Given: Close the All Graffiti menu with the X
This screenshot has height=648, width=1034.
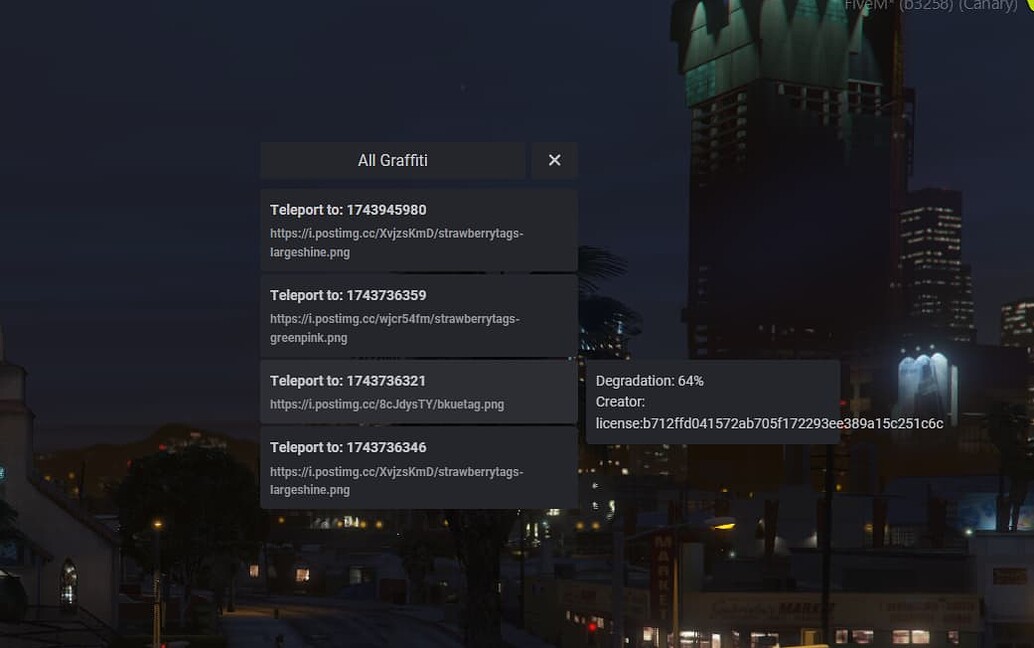Looking at the screenshot, I should (554, 160).
